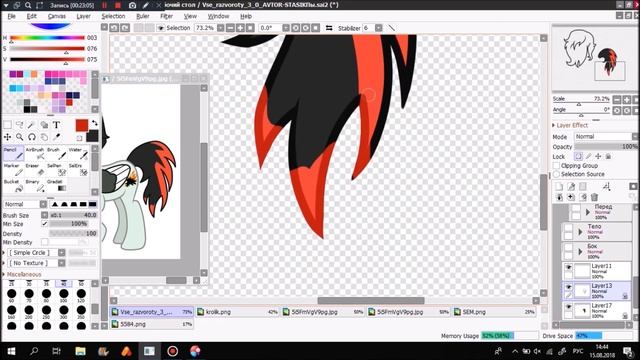640x360 pixels.
Task: Create a new layer with the blank page icon
Action: coord(559,187)
